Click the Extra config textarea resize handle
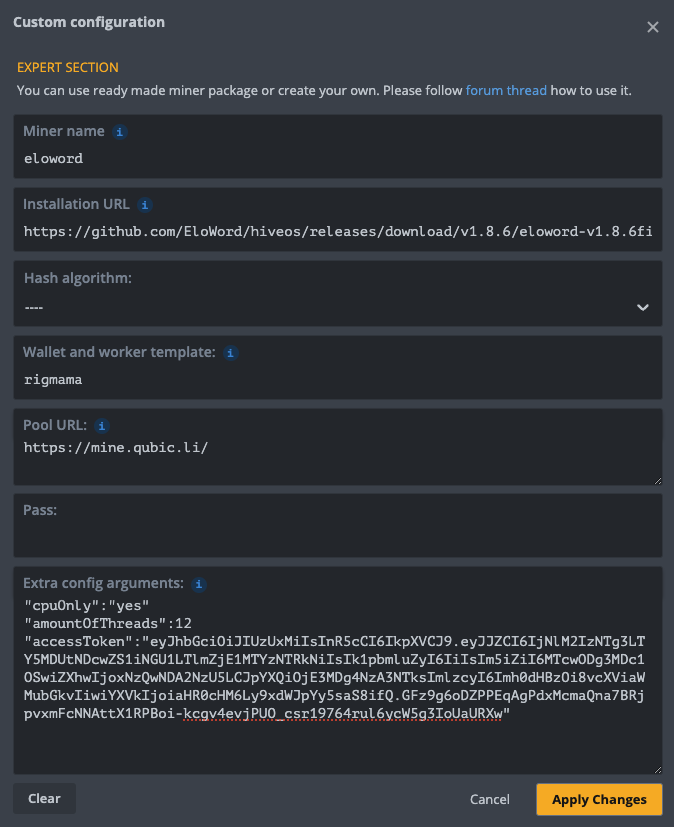This screenshot has width=674, height=827. point(657,769)
